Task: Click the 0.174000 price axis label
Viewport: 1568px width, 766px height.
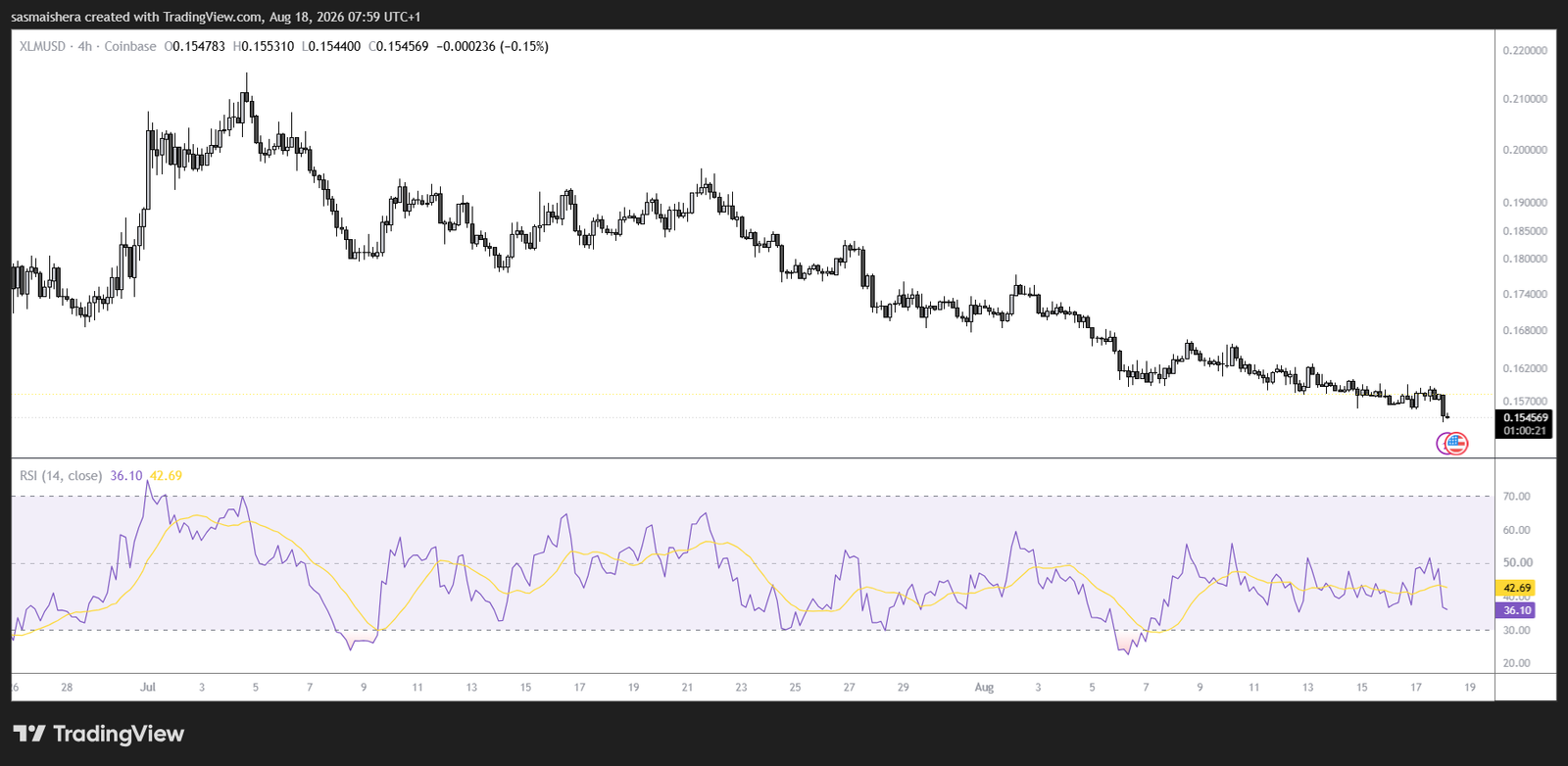Action: pyautogui.click(x=1525, y=294)
